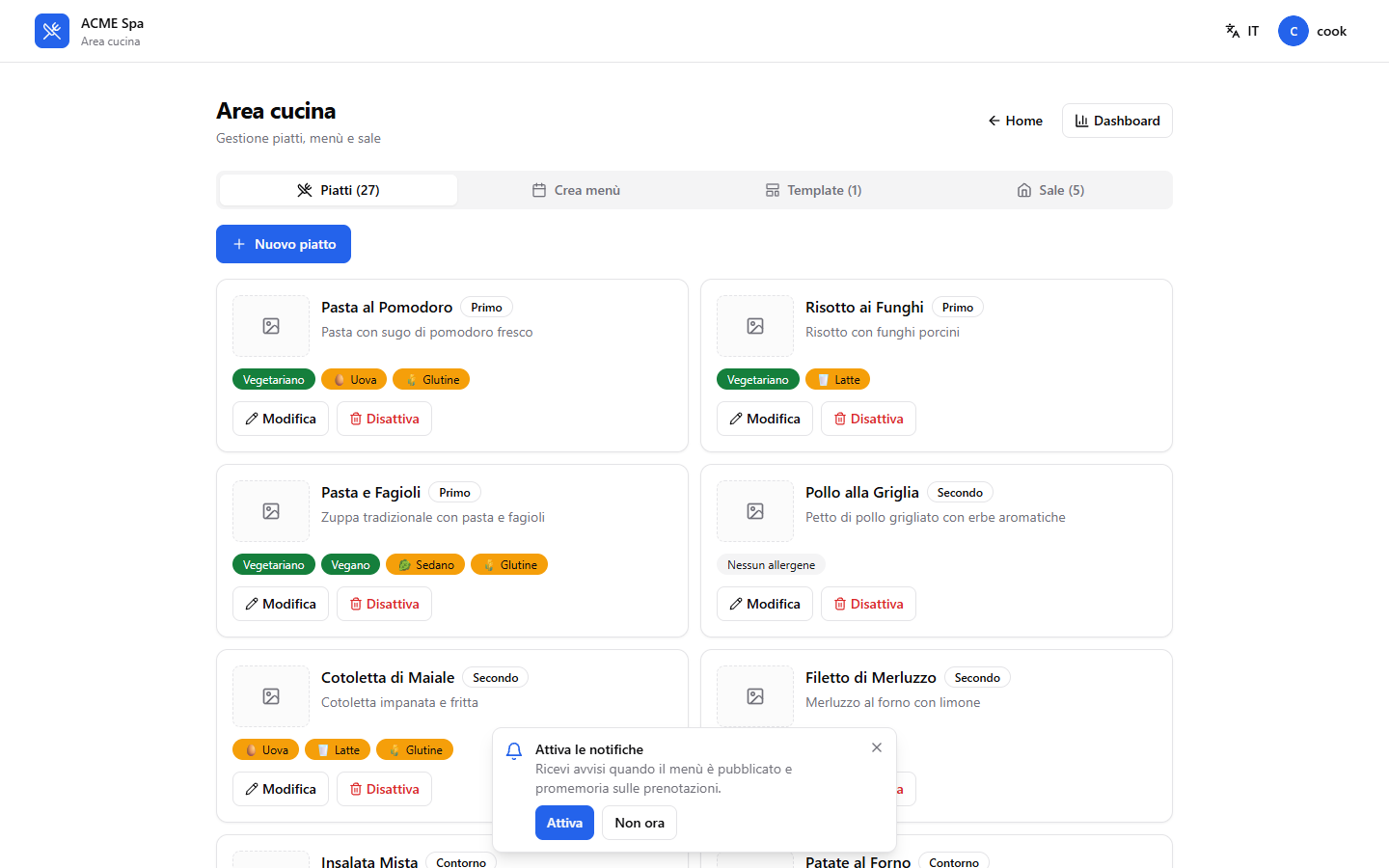
Task: Open the language selector IT
Action: coord(1242,31)
